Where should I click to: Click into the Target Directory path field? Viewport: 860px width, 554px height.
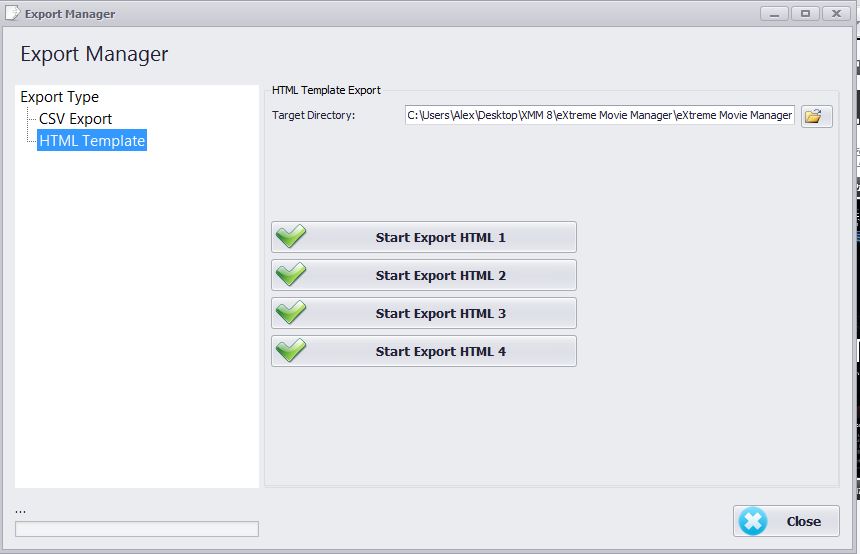[x=599, y=116]
